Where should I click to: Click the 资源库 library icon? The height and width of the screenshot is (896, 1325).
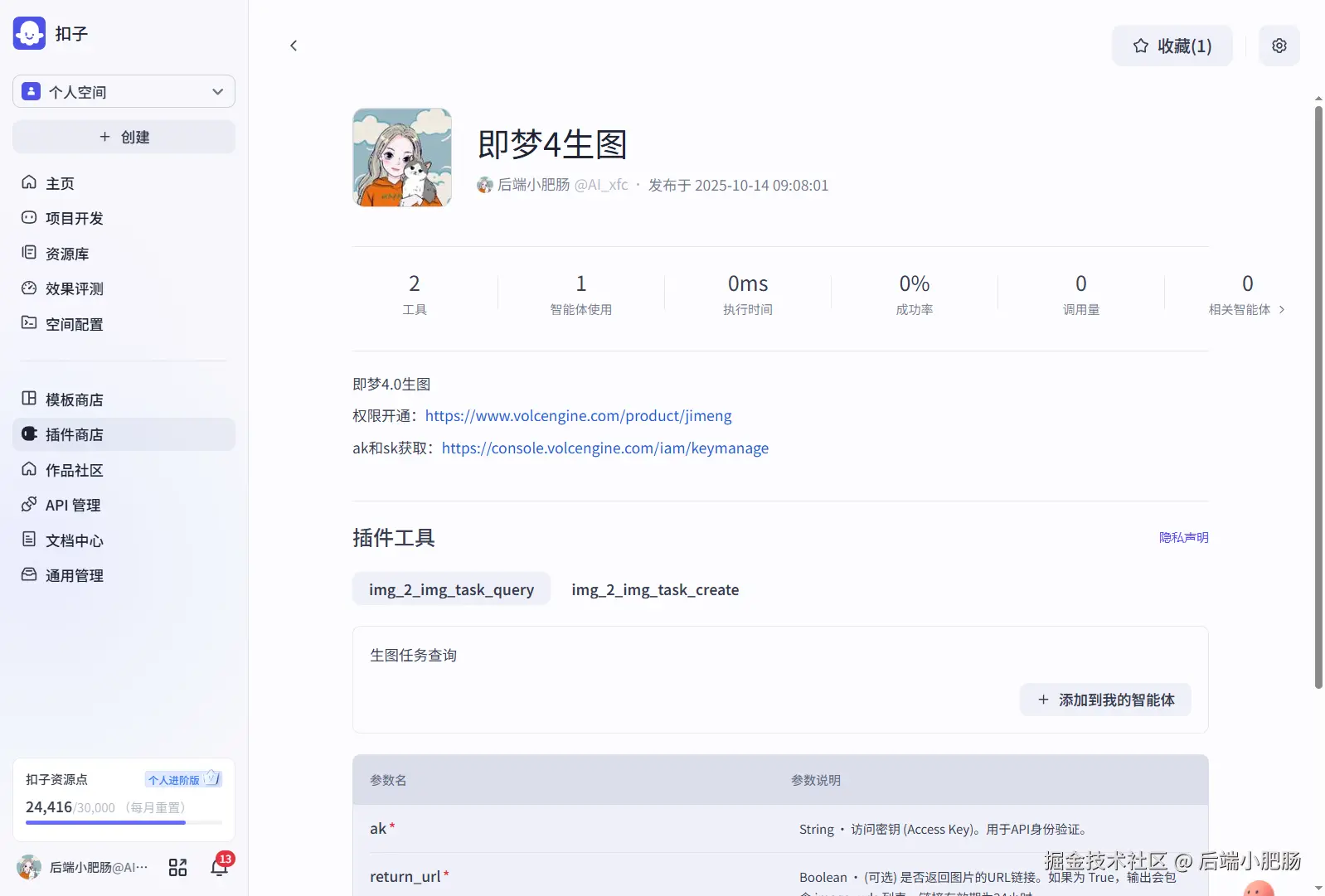[x=29, y=253]
